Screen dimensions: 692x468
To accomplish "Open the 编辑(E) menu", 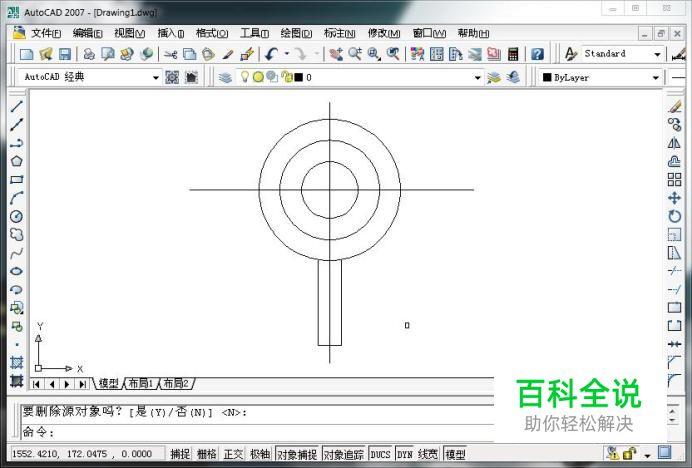I will [x=87, y=33].
